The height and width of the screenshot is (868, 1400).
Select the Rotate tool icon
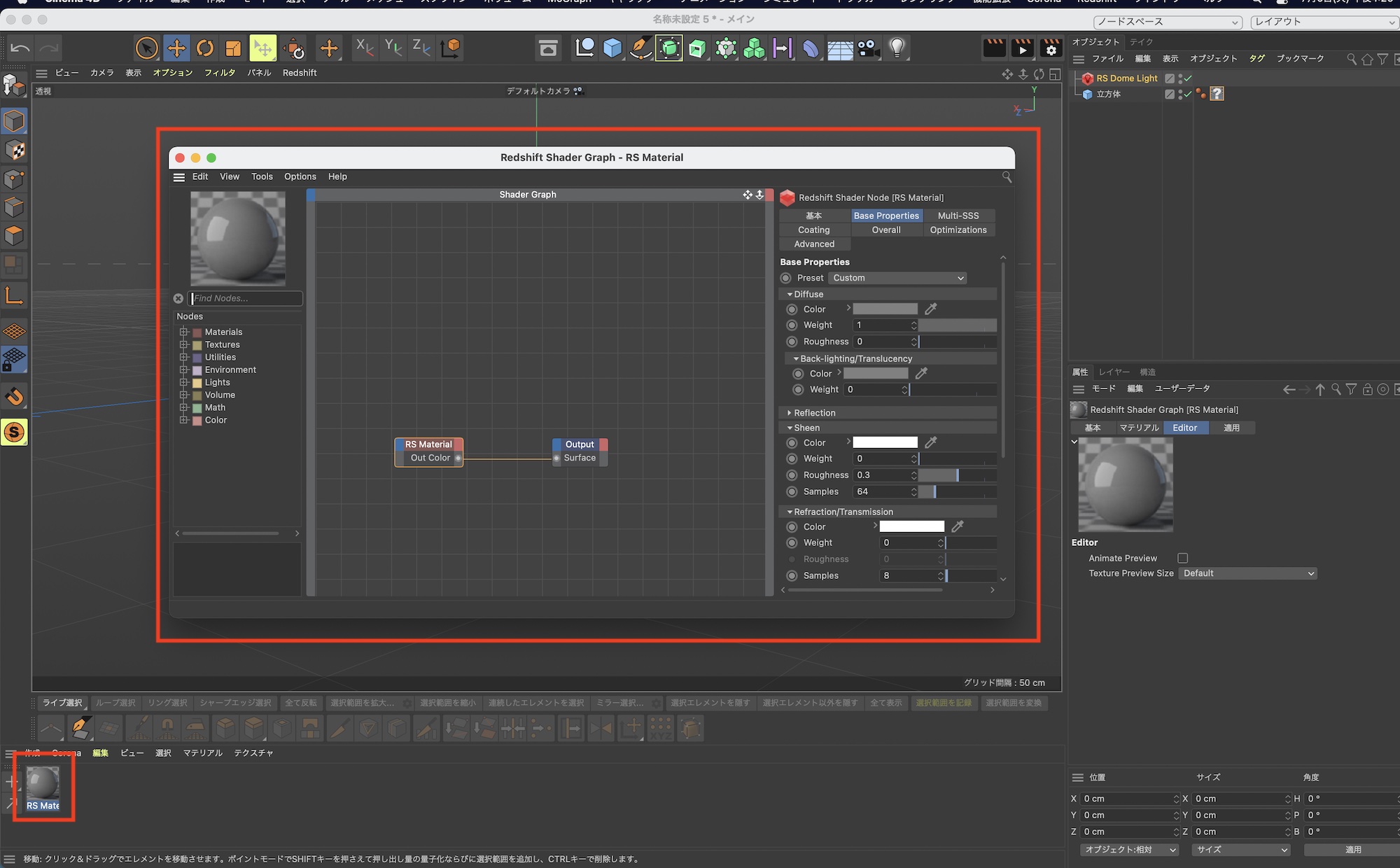coord(204,48)
